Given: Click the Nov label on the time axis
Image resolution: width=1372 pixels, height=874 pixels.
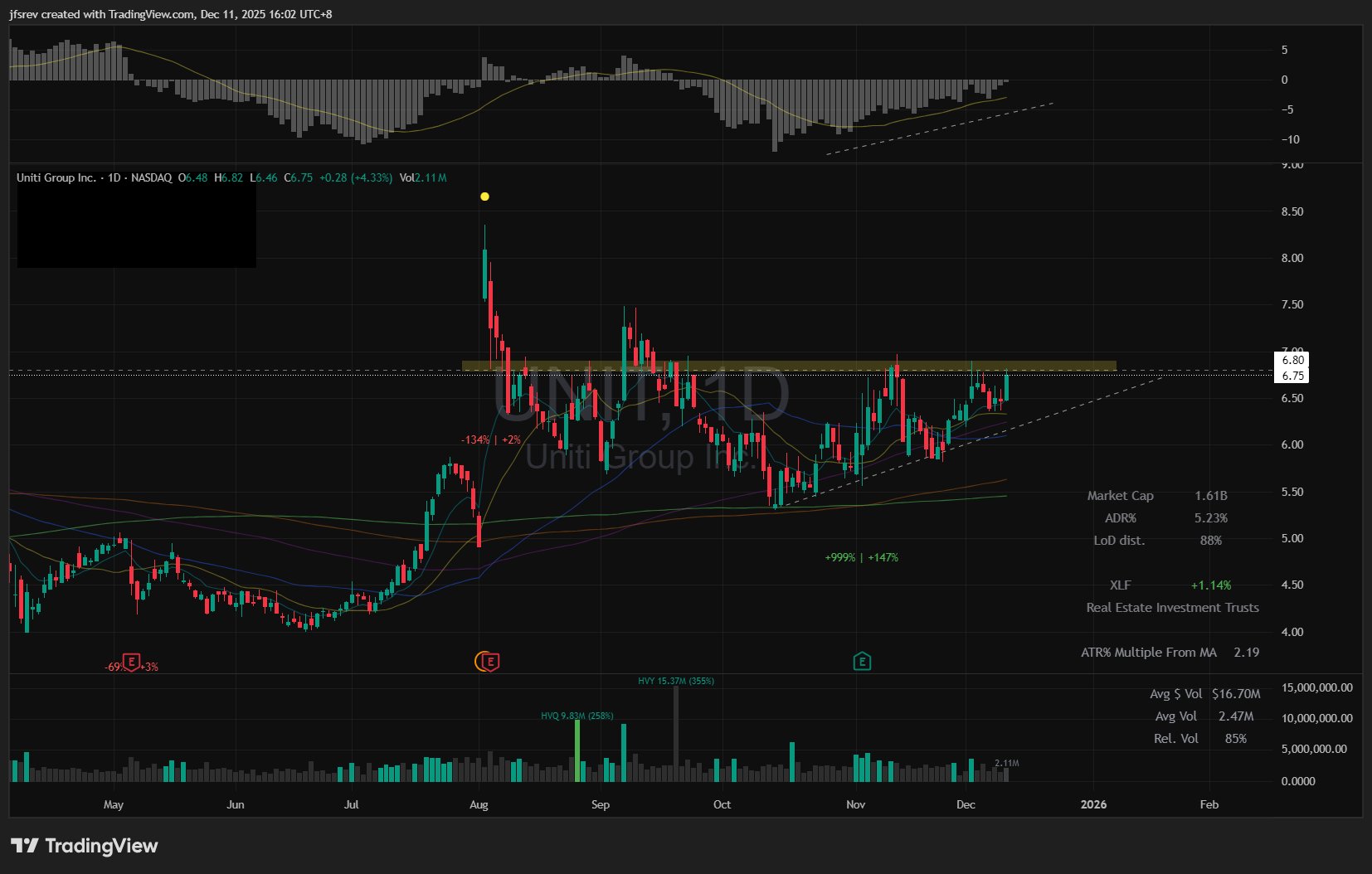Looking at the screenshot, I should coord(856,804).
